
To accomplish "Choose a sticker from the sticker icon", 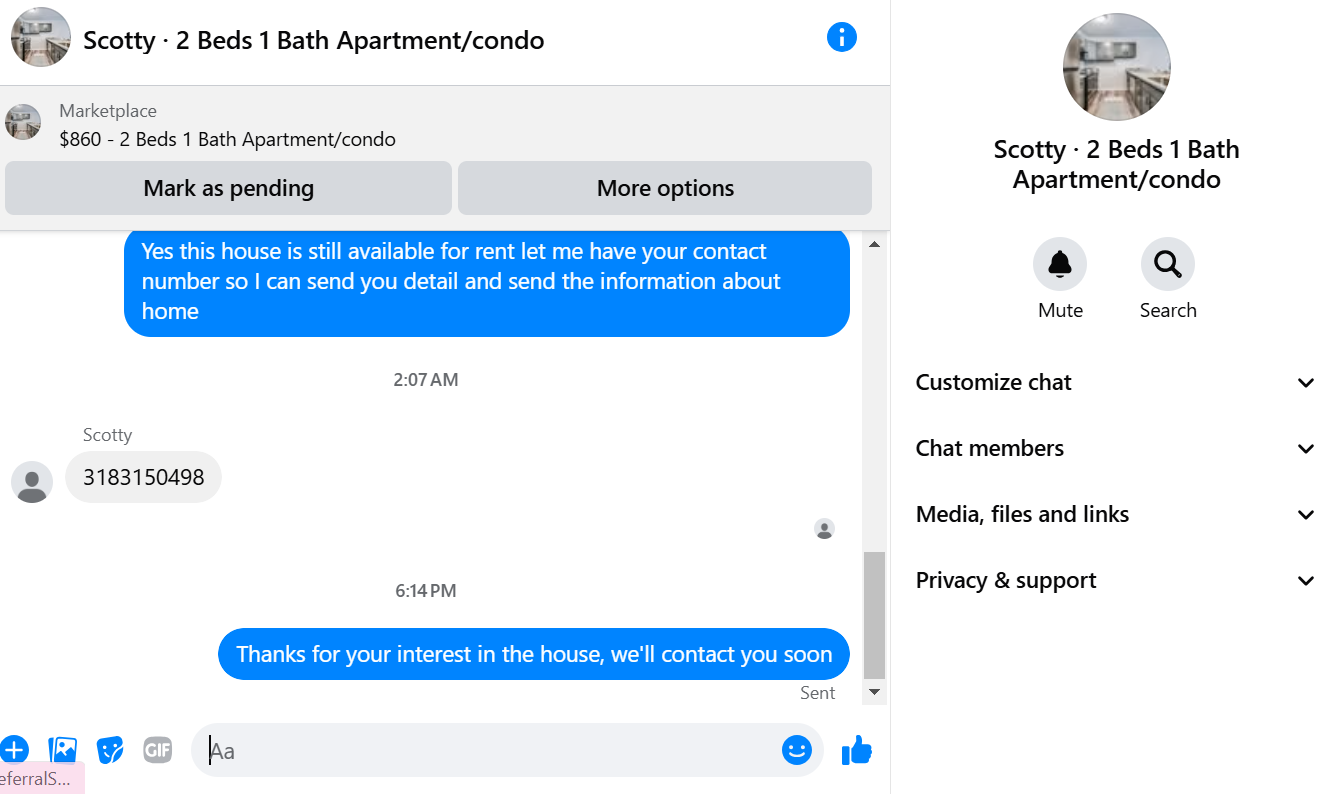I will [x=110, y=749].
